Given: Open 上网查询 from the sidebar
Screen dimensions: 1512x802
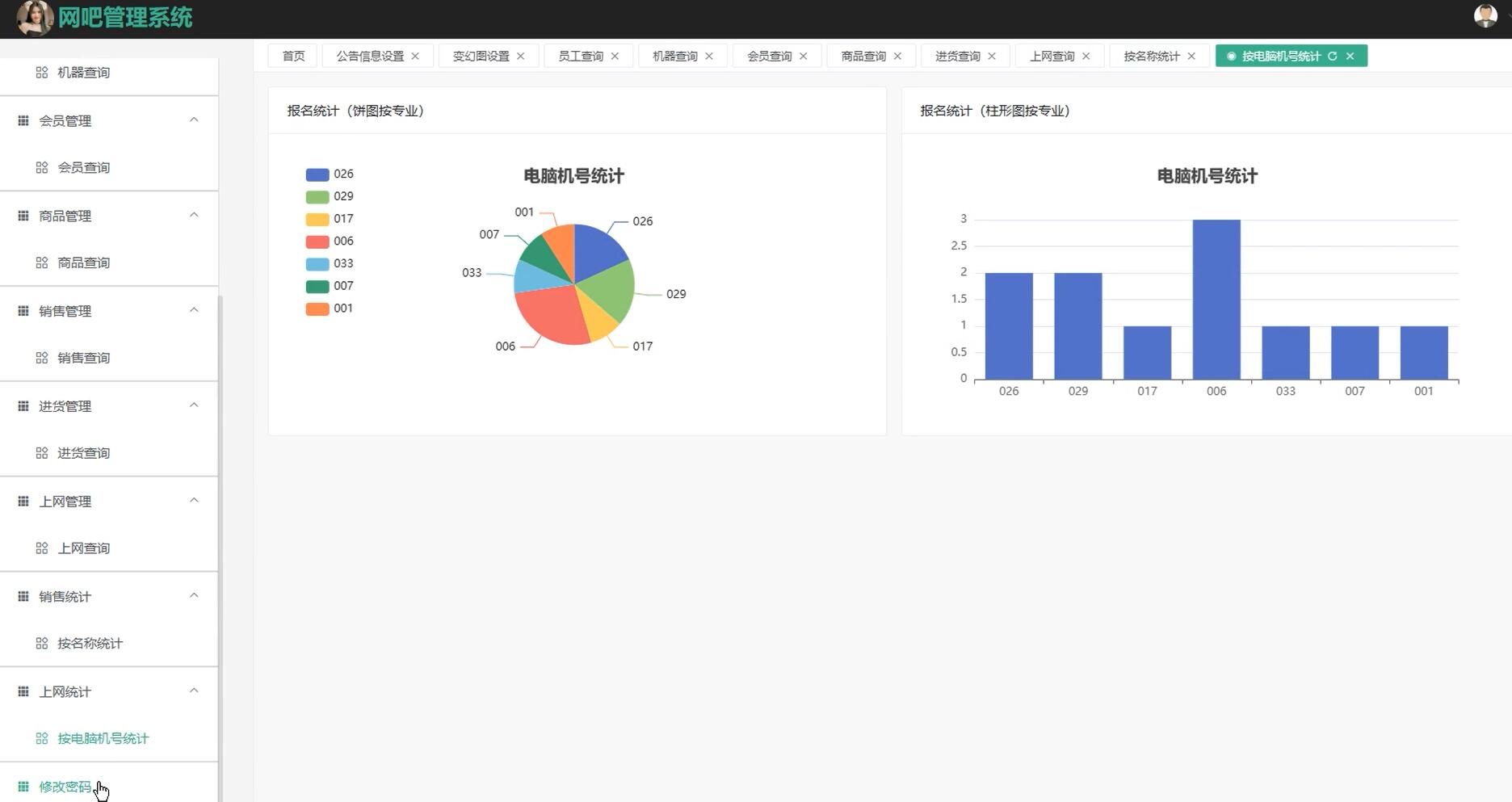Looking at the screenshot, I should 84,548.
